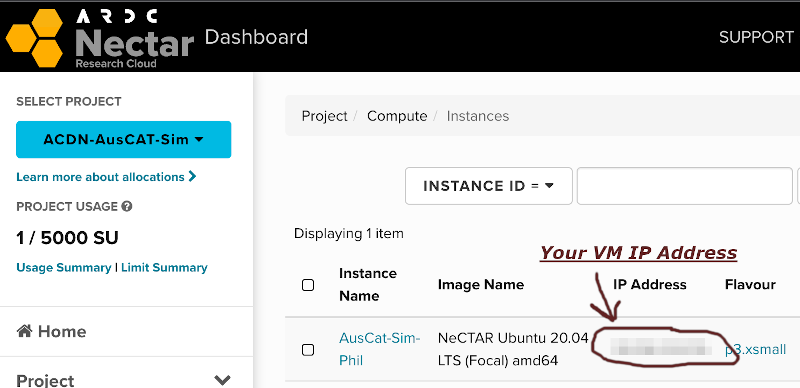Click the NeCTAR Ubuntu 20.04 LTS image cell
The width and height of the screenshot is (800, 388).
click(513, 349)
